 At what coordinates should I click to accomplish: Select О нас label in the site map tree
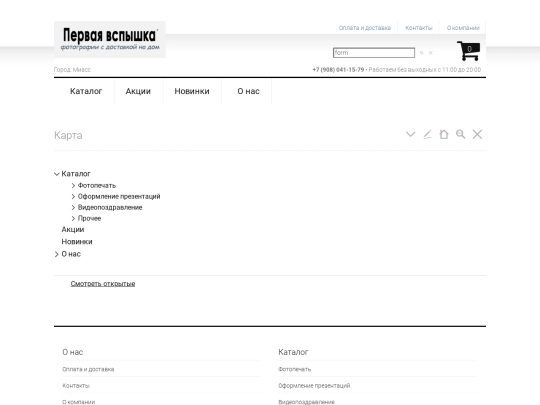(71, 254)
